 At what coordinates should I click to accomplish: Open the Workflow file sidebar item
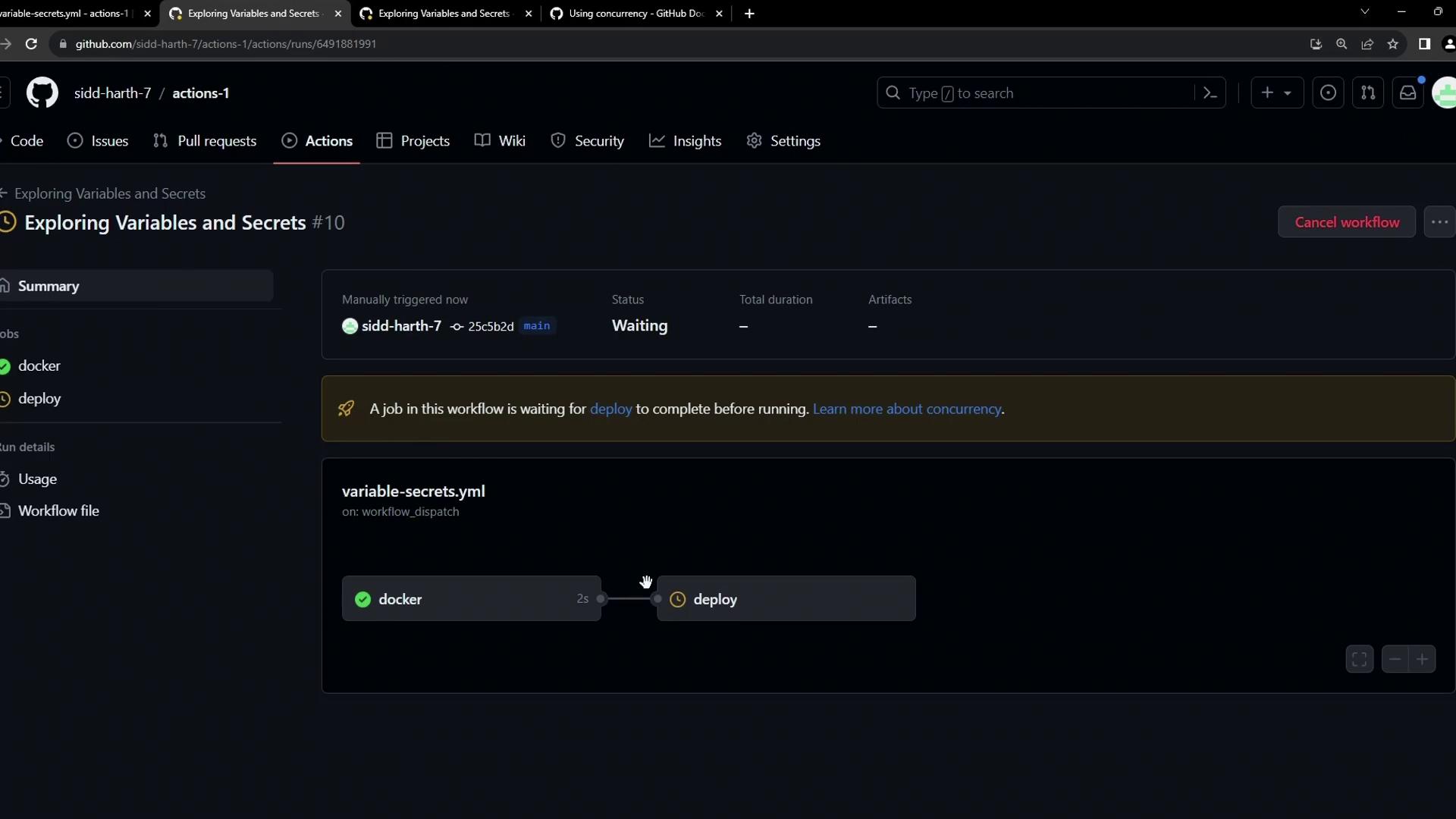[58, 511]
